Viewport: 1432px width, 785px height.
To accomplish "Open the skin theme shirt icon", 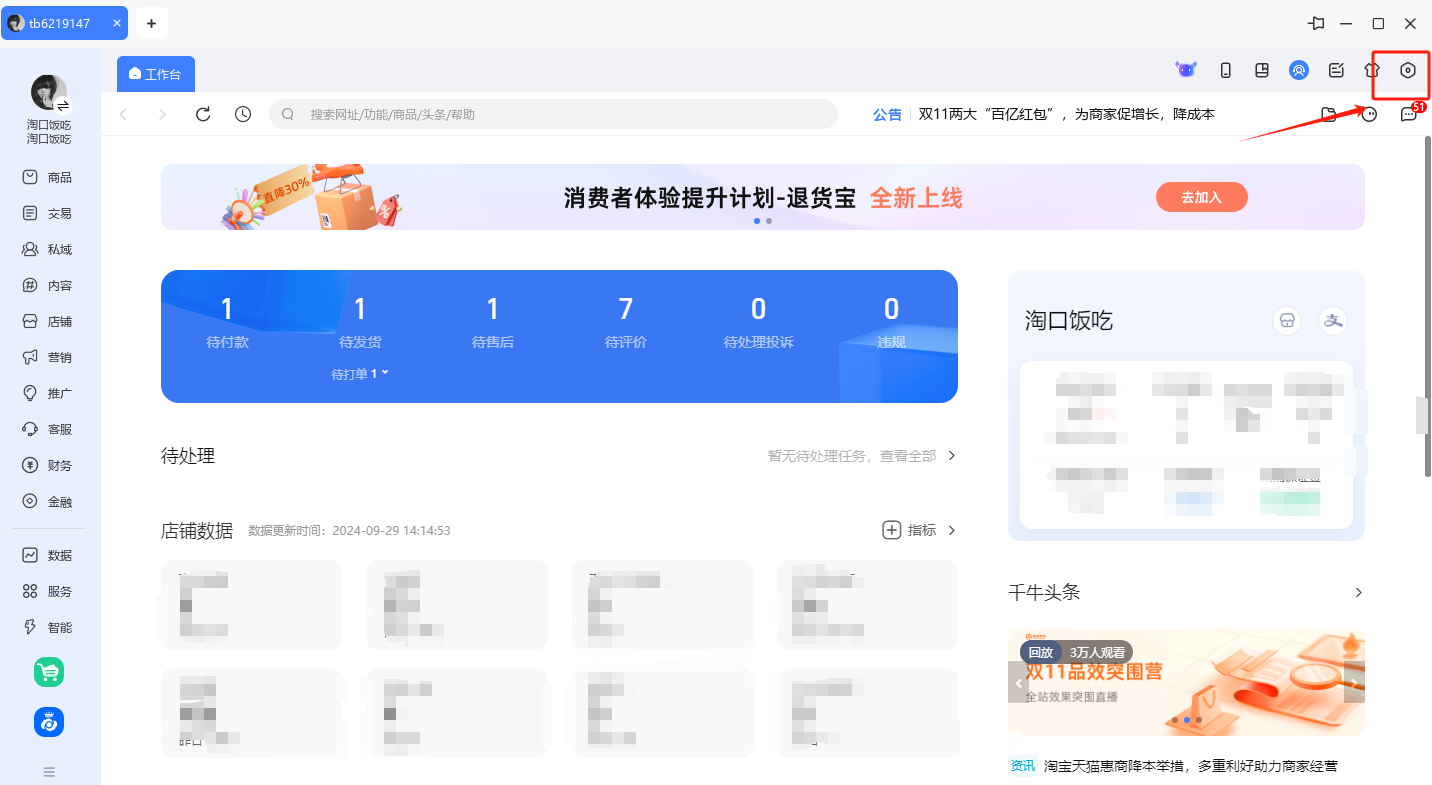I will [1372, 70].
